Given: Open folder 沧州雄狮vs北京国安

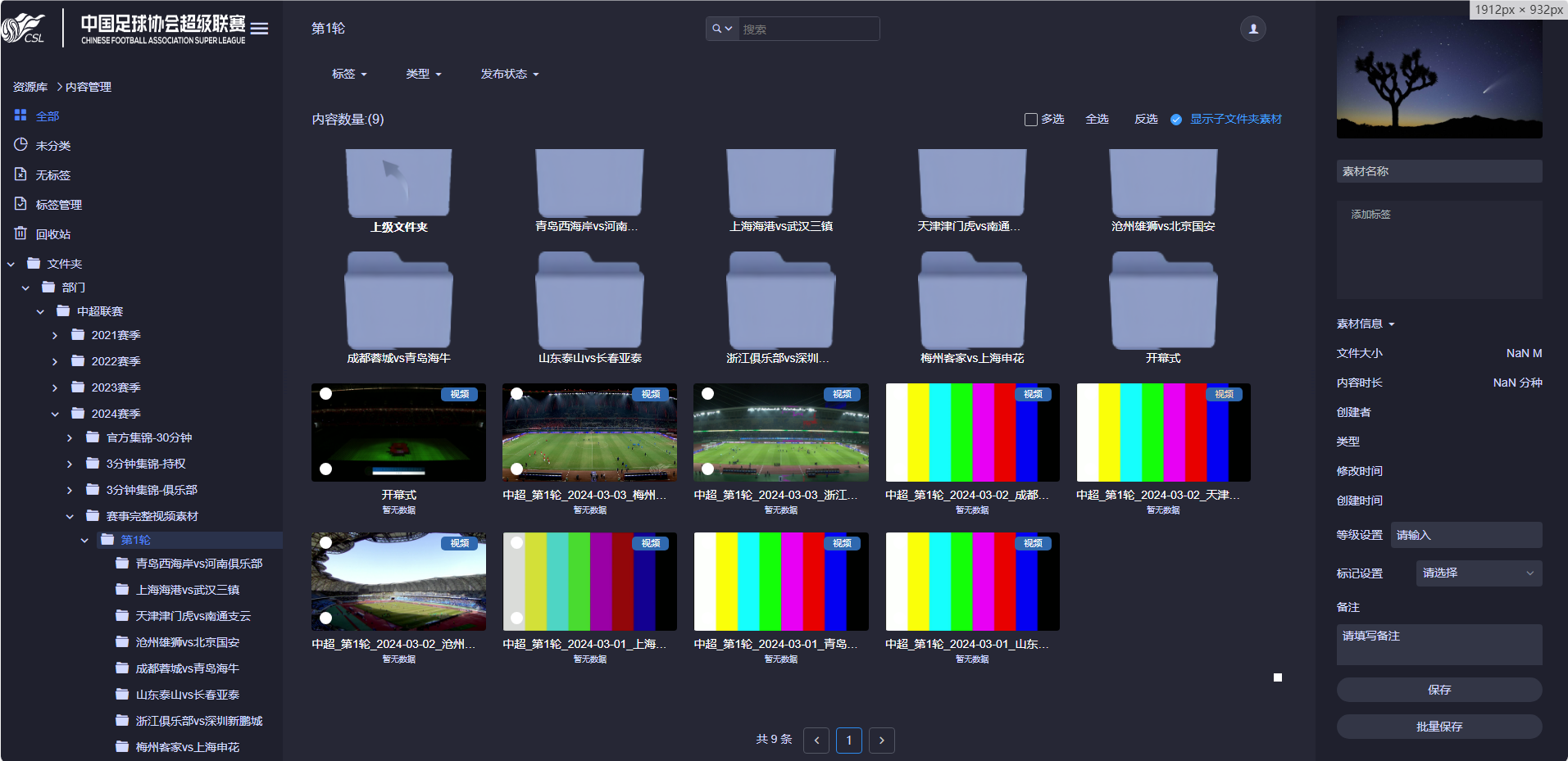Looking at the screenshot, I should [x=1162, y=183].
